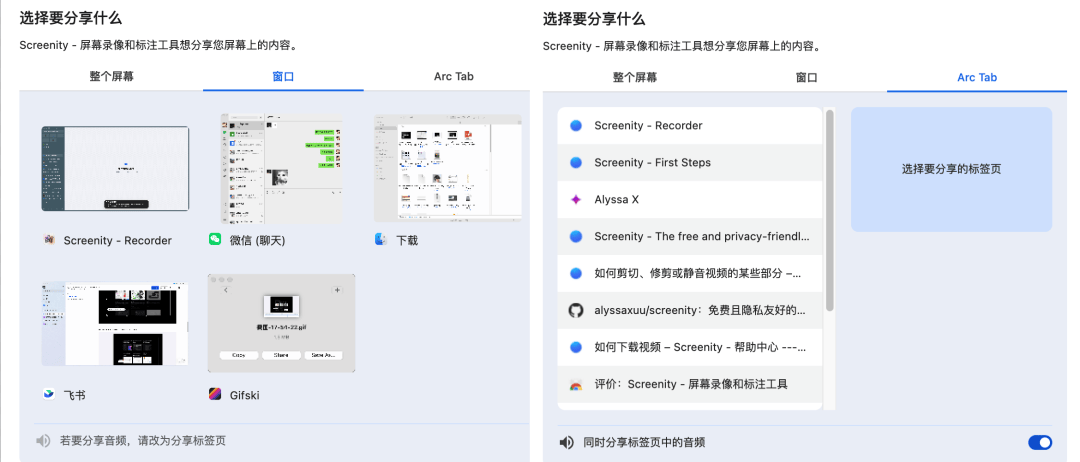Image resolution: width=1080 pixels, height=462 pixels.
Task: Choose the Gifski window thumbnail
Action: pos(281,322)
